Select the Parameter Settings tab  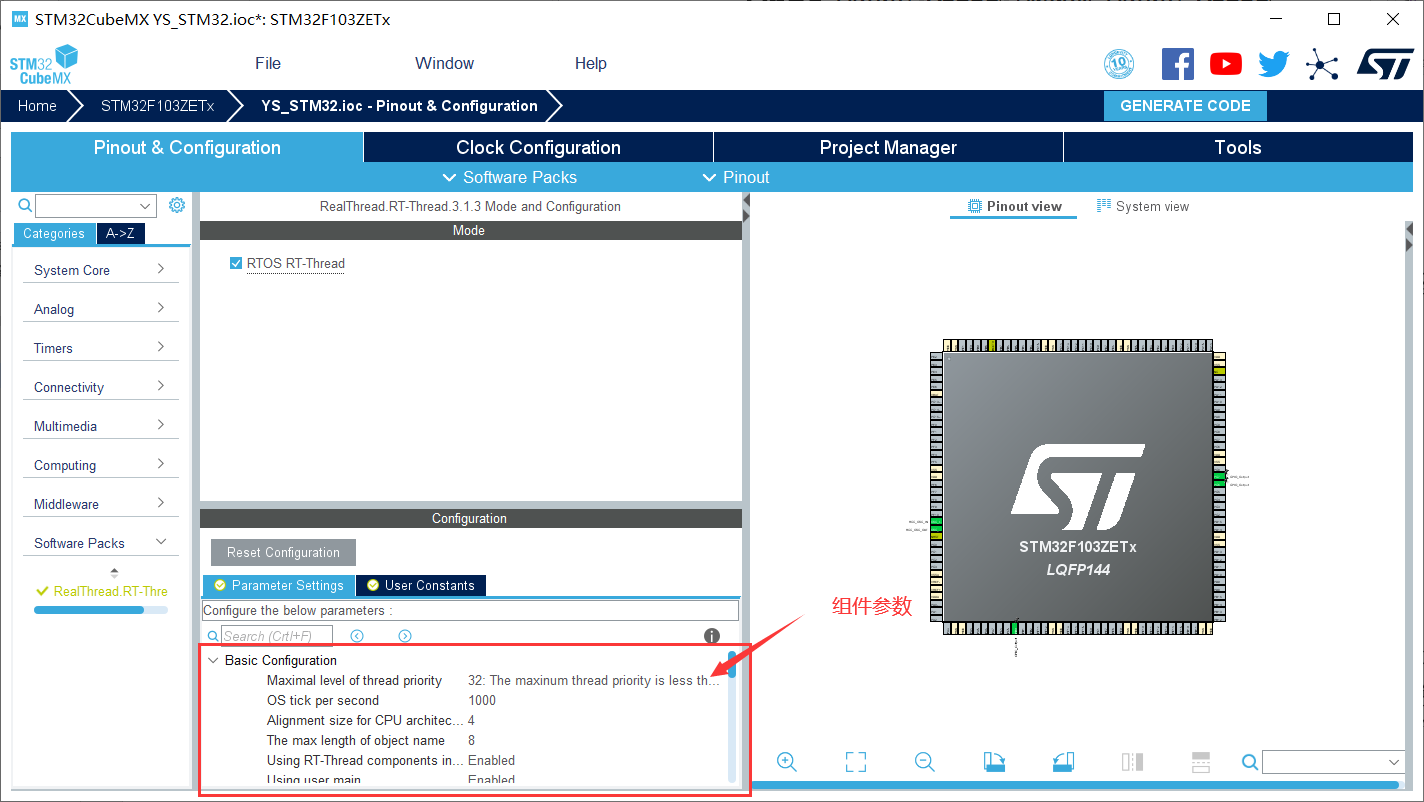pyautogui.click(x=279, y=585)
